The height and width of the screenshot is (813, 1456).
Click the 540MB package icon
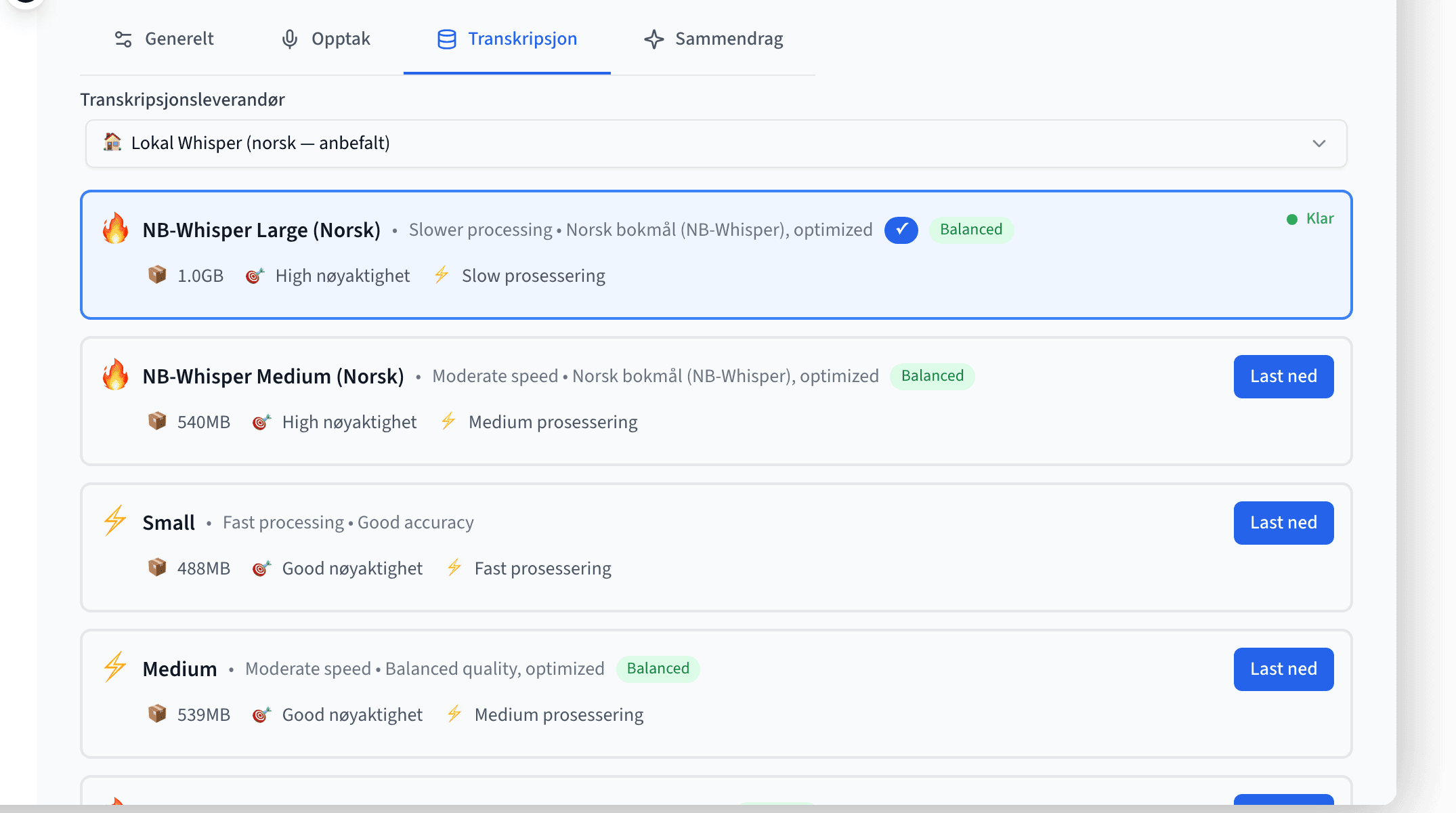tap(157, 421)
